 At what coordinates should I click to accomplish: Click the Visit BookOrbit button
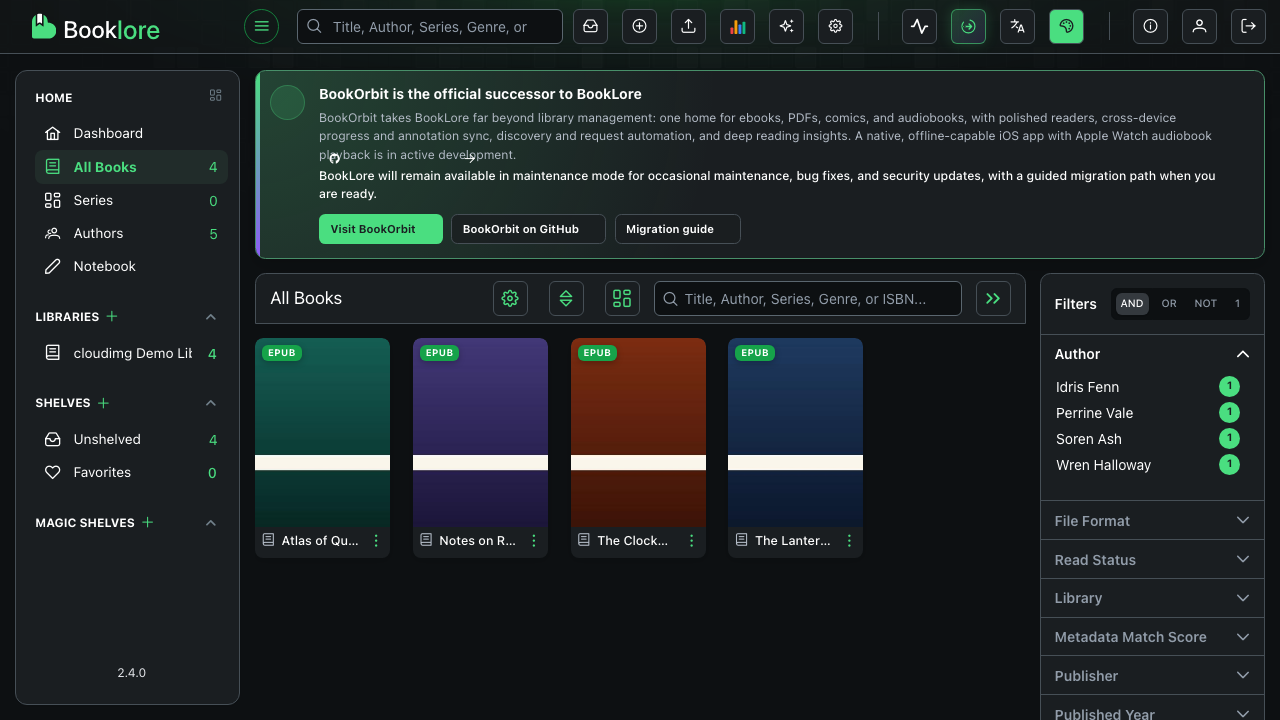[381, 229]
